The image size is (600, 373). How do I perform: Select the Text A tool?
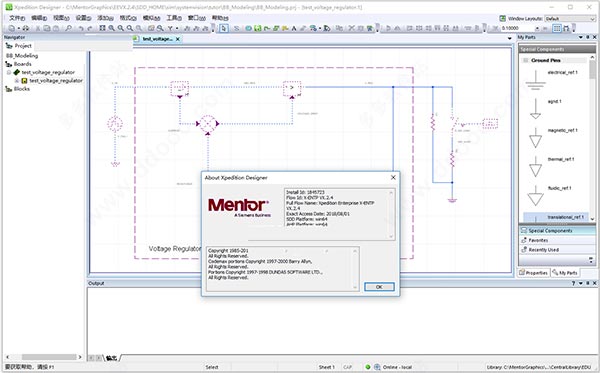(294, 28)
